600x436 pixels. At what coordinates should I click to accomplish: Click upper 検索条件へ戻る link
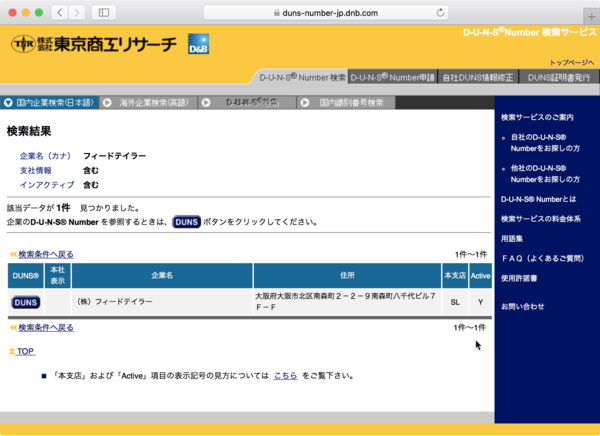click(46, 254)
